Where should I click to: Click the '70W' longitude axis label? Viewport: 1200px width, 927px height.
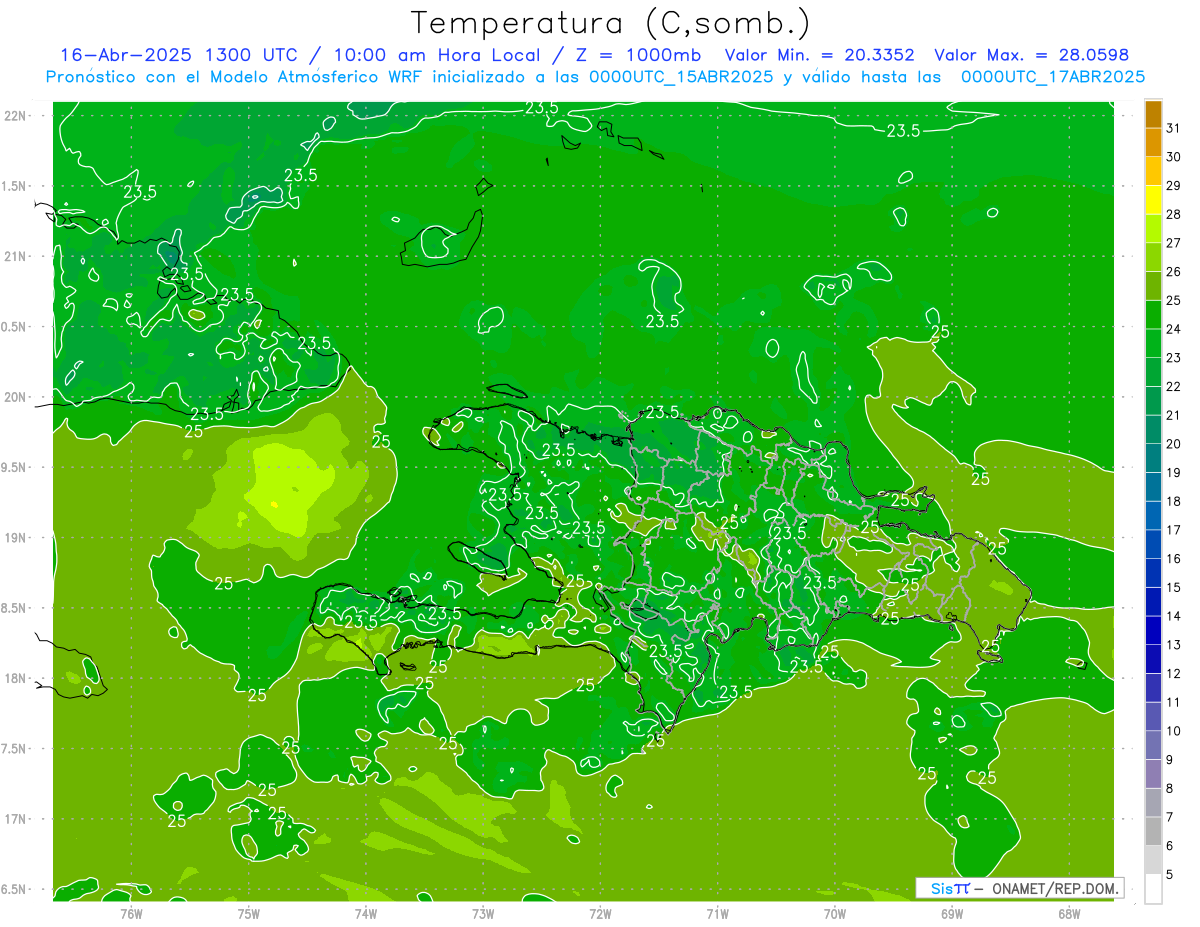click(835, 913)
